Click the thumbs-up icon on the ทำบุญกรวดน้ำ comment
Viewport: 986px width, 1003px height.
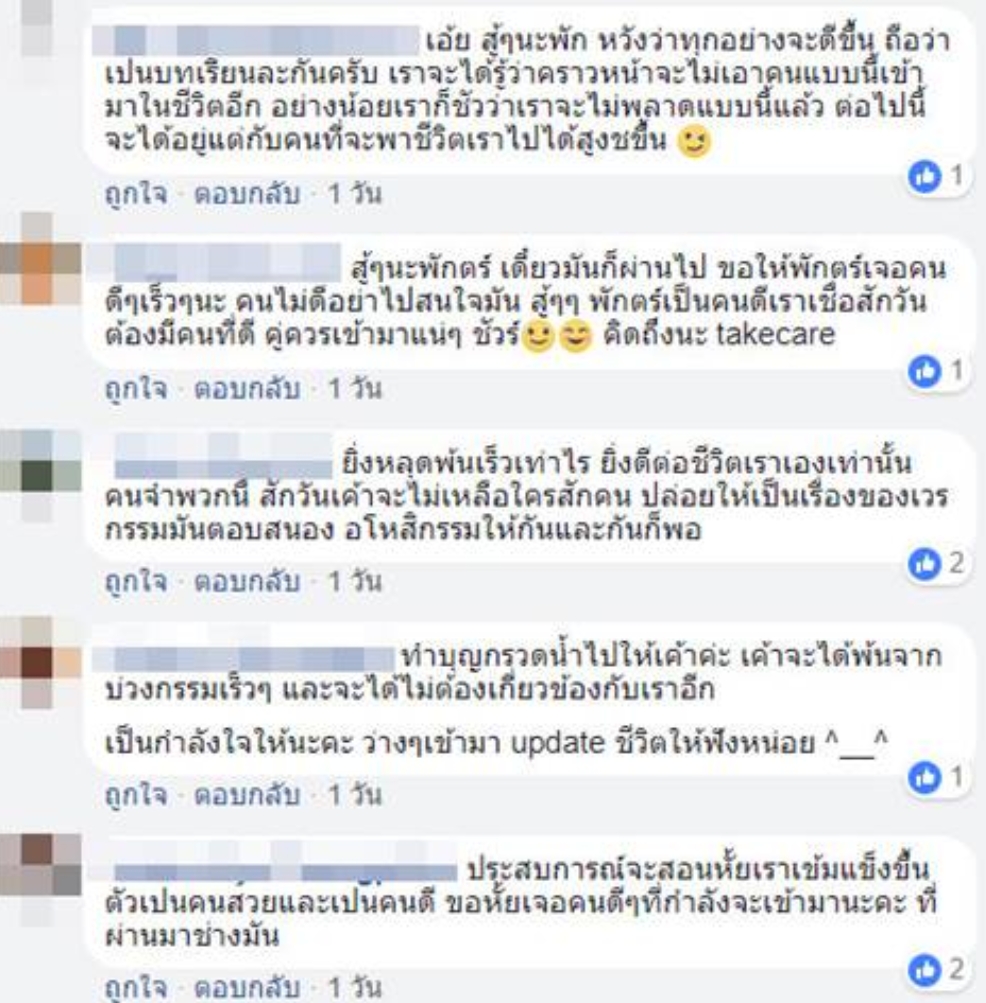(x=925, y=777)
